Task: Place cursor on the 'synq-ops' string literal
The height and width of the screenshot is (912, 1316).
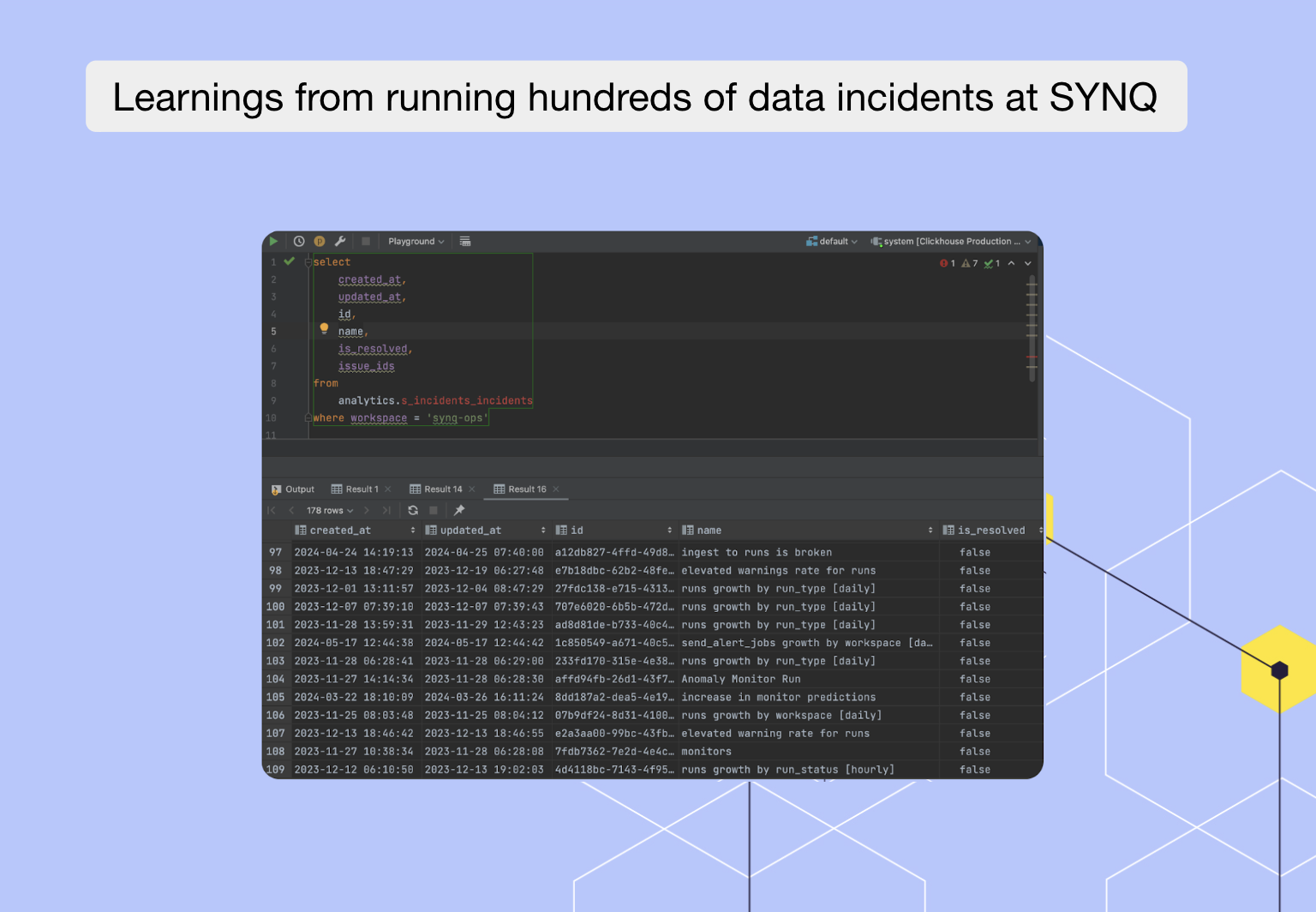Action: (x=457, y=418)
